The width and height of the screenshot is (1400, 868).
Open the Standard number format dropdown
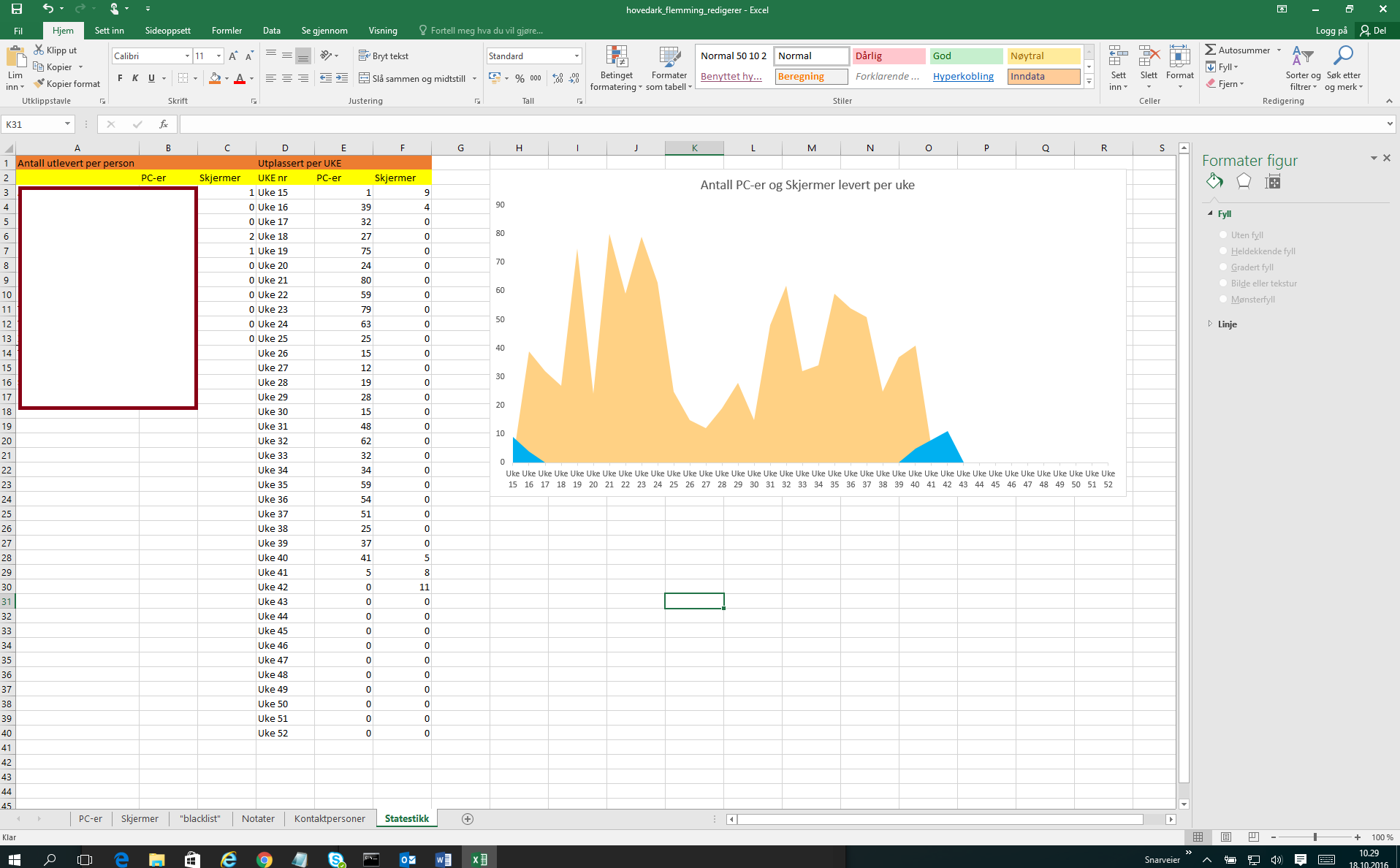tap(577, 56)
